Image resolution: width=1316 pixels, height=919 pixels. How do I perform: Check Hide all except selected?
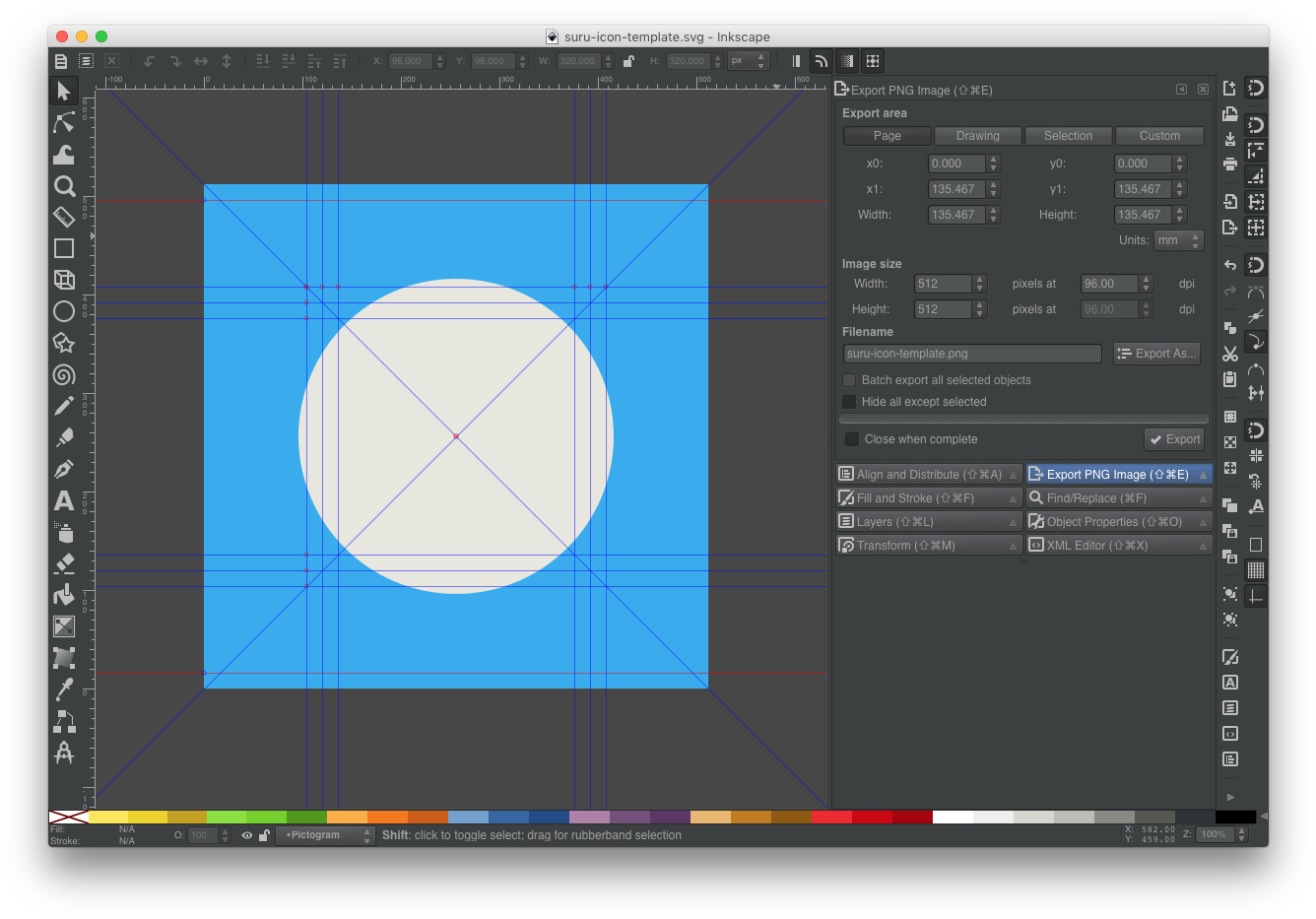pyautogui.click(x=849, y=402)
